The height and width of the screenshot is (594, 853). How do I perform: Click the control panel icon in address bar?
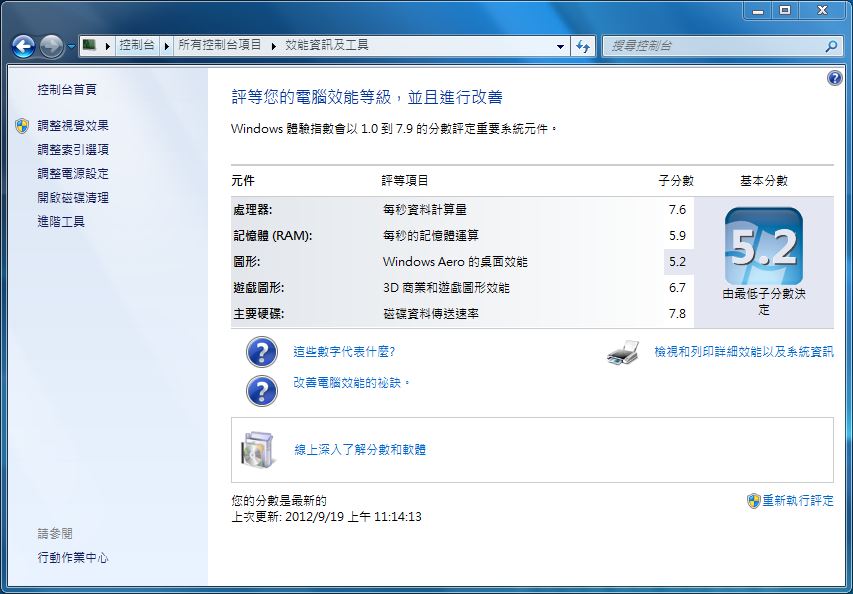(x=89, y=45)
